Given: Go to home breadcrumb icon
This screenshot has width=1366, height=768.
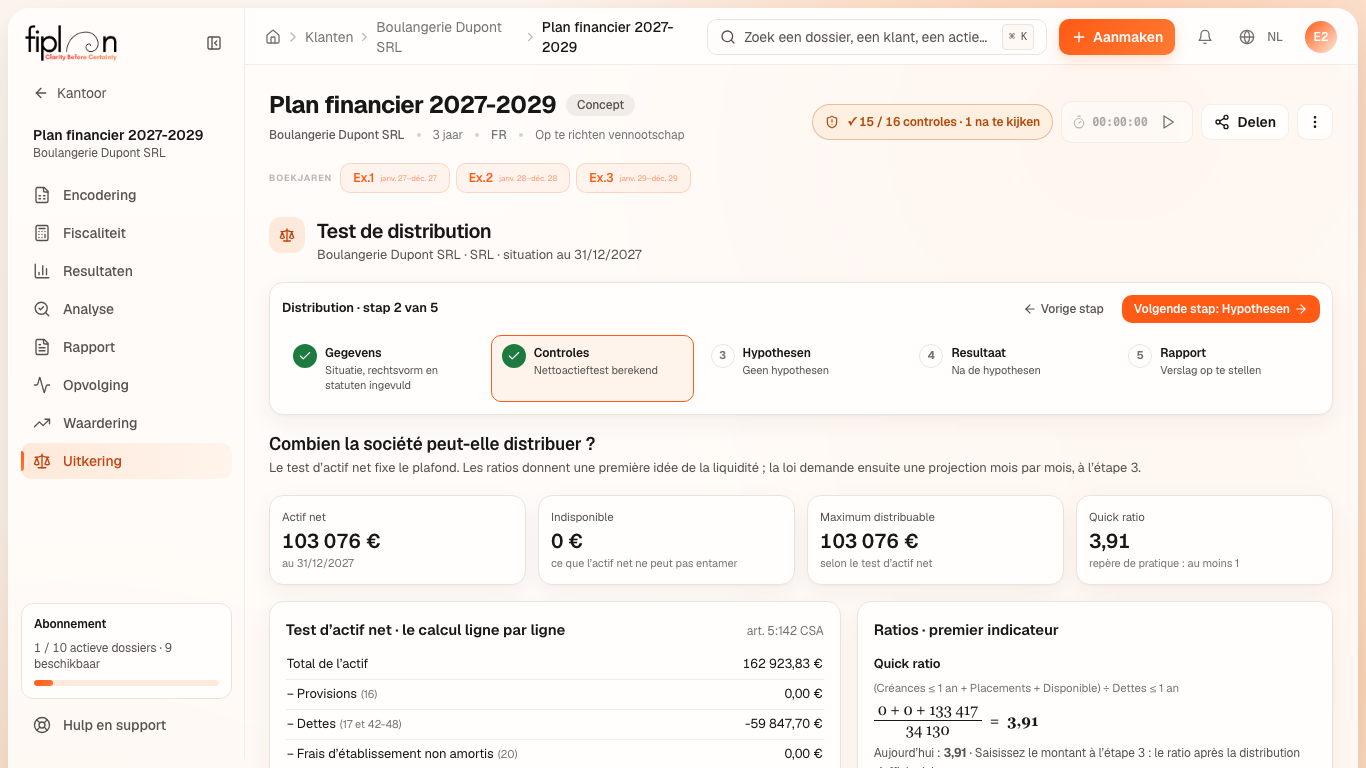Looking at the screenshot, I should pos(273,37).
